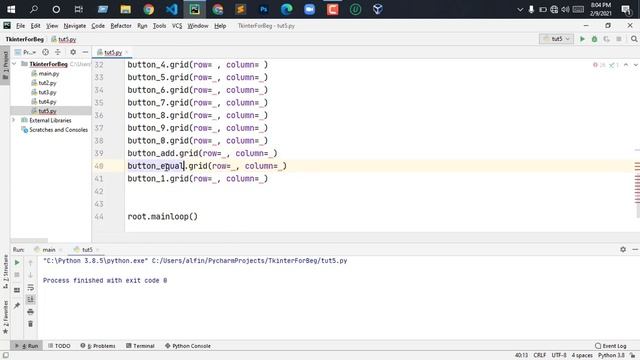
Task: Click the Stop square in the top toolbar
Action: [x=619, y=39]
